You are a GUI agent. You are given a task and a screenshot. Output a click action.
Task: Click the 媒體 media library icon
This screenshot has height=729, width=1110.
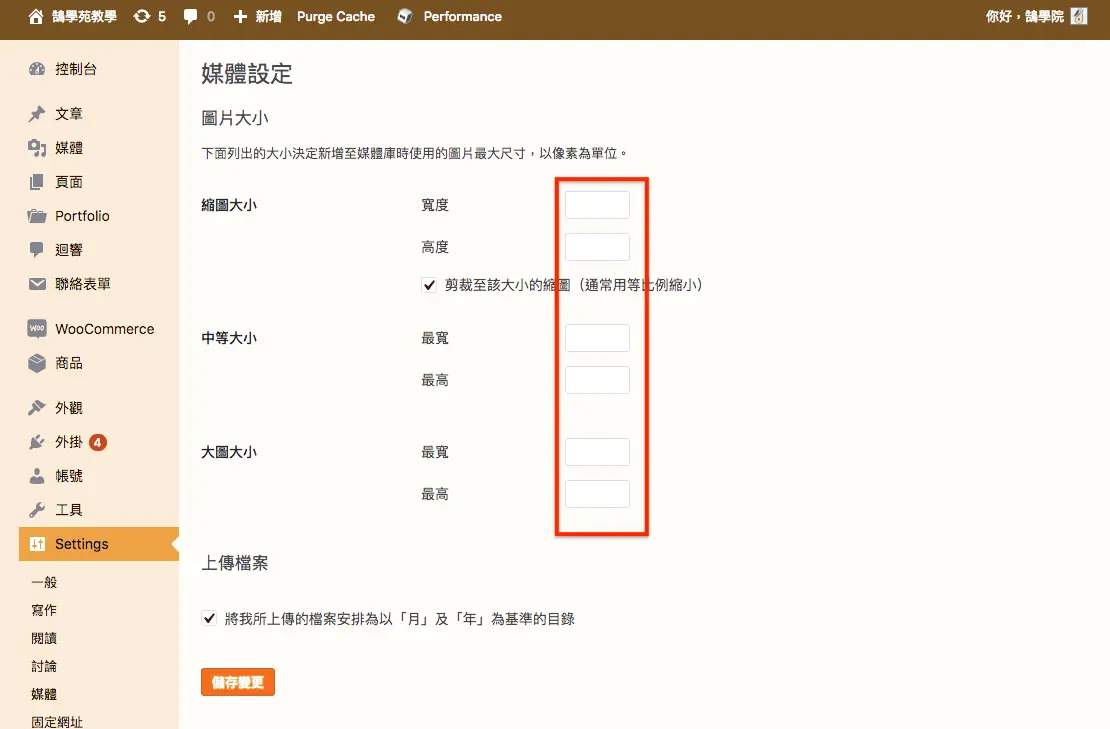[37, 148]
